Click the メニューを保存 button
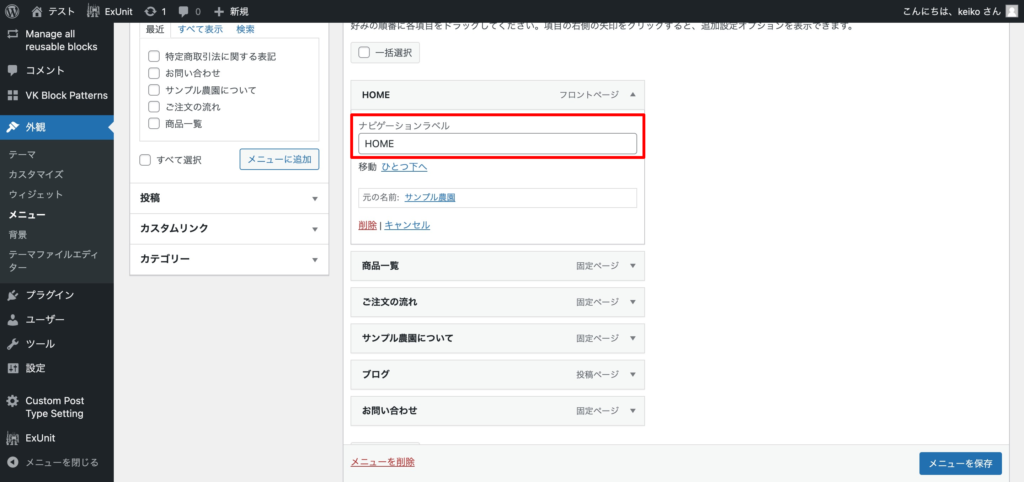1024x482 pixels. point(960,464)
